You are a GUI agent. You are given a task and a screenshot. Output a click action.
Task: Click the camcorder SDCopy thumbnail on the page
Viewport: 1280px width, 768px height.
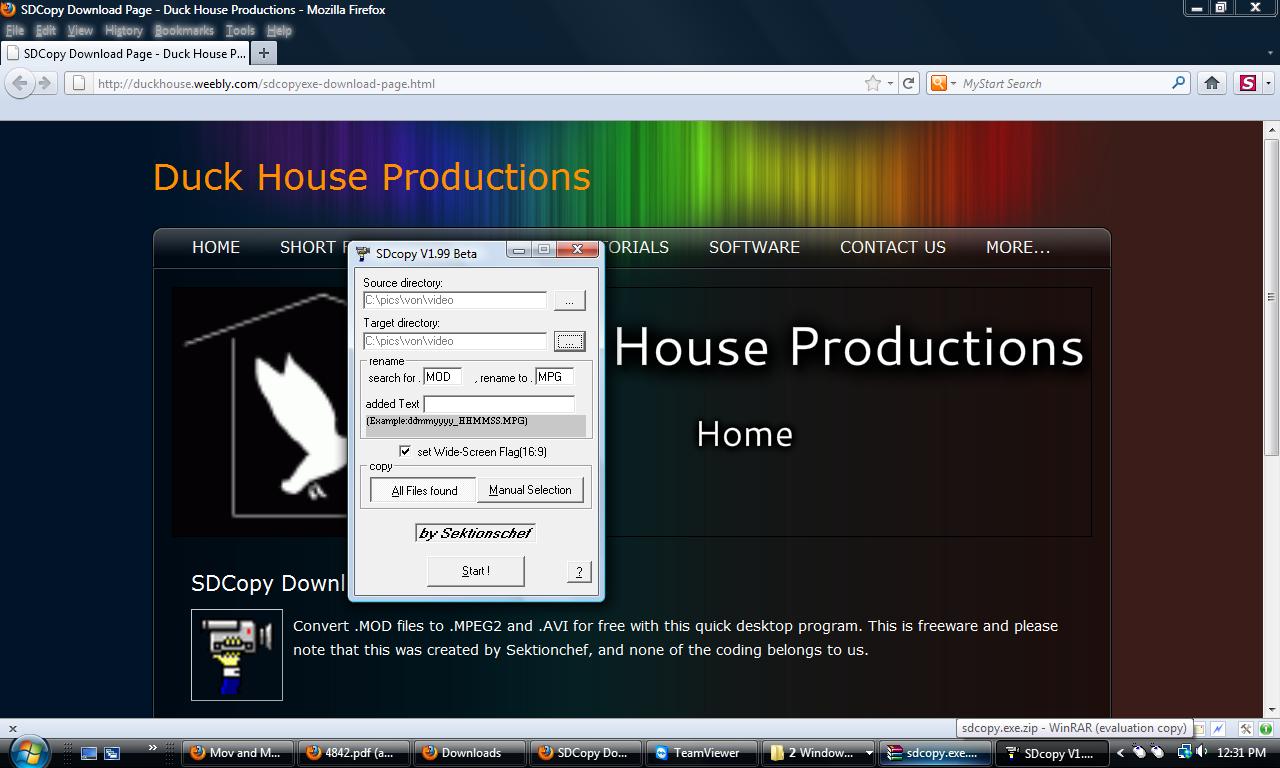click(237, 655)
